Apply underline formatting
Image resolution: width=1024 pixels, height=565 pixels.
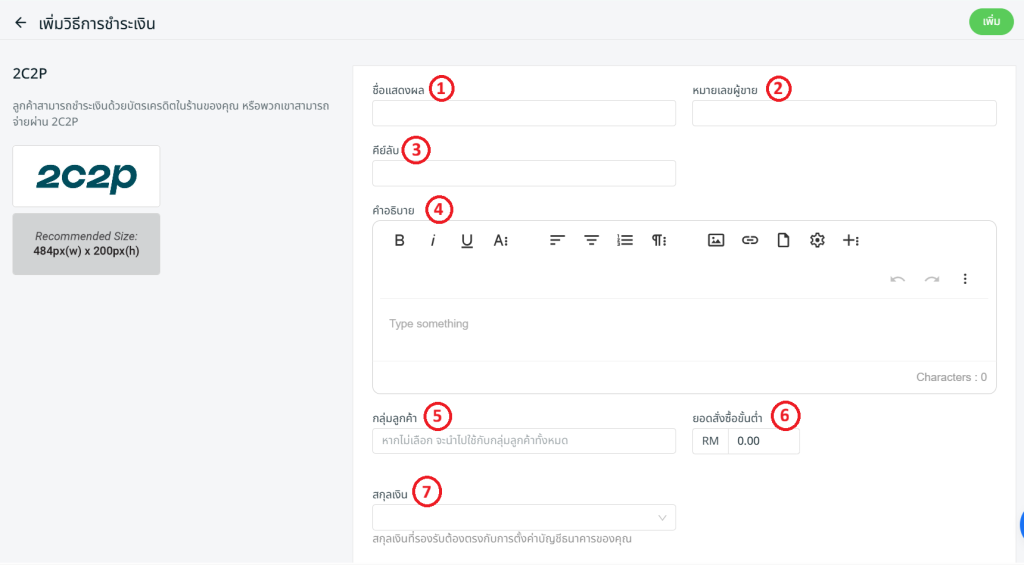467,240
